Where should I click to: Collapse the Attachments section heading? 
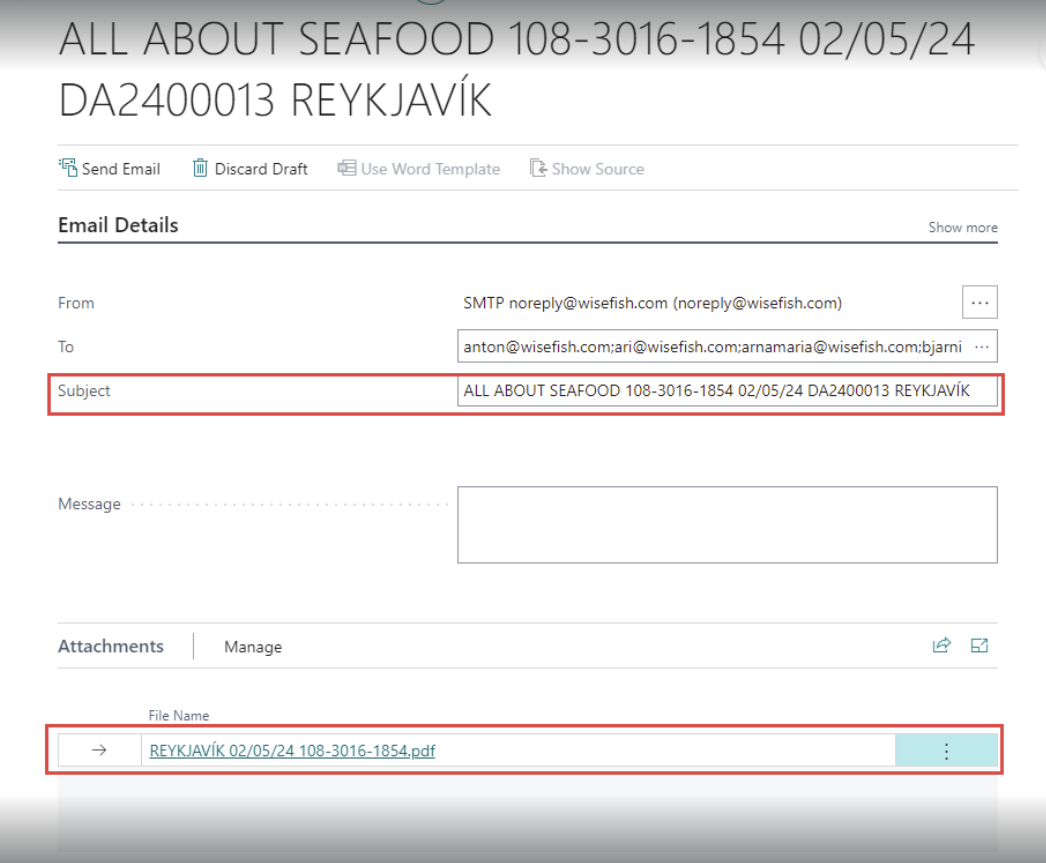(111, 646)
